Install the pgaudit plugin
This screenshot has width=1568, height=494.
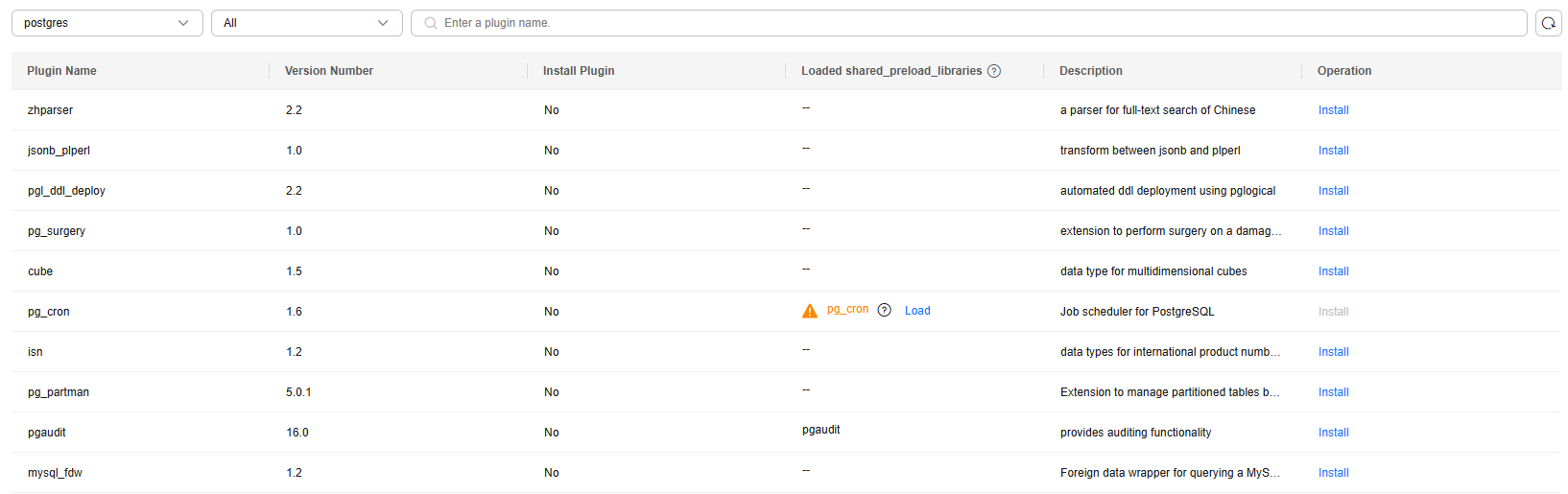tap(1333, 433)
